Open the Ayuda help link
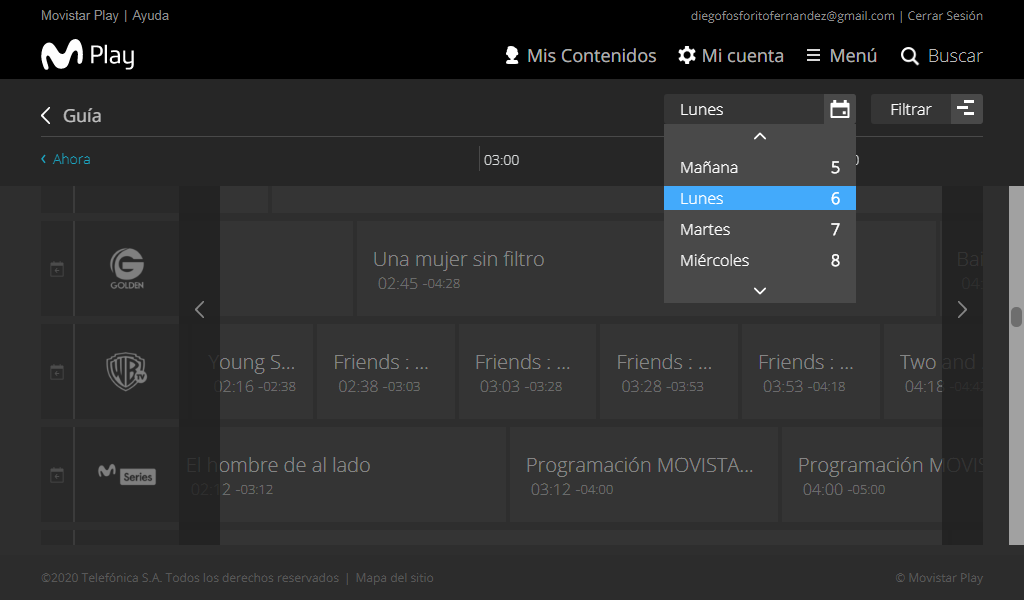 [150, 16]
